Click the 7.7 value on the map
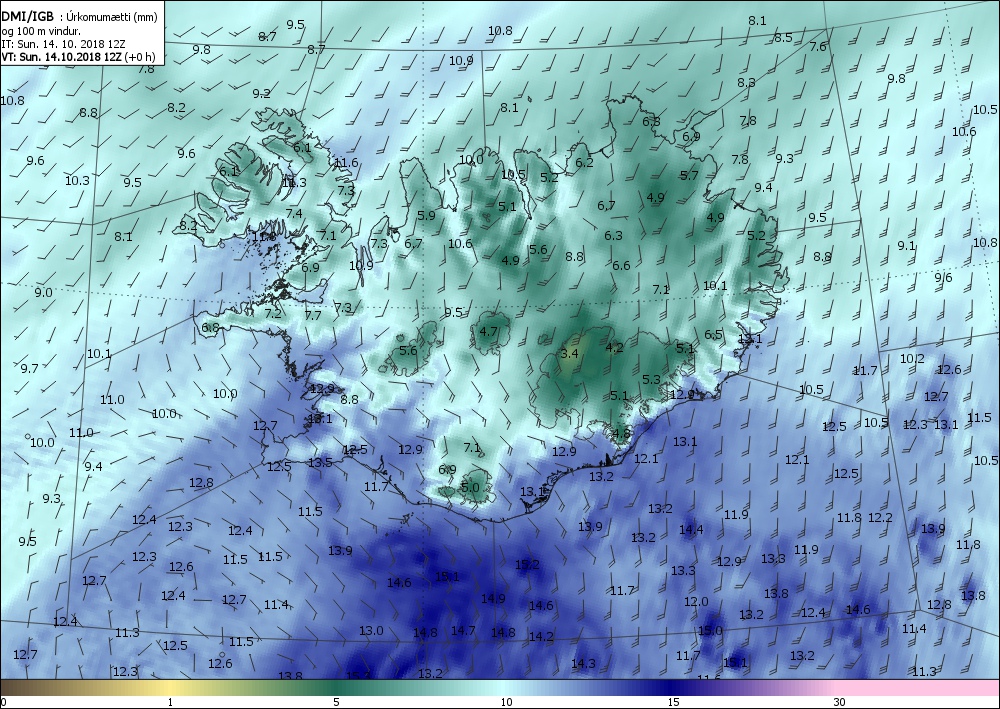Image resolution: width=1000 pixels, height=709 pixels. pos(312,315)
